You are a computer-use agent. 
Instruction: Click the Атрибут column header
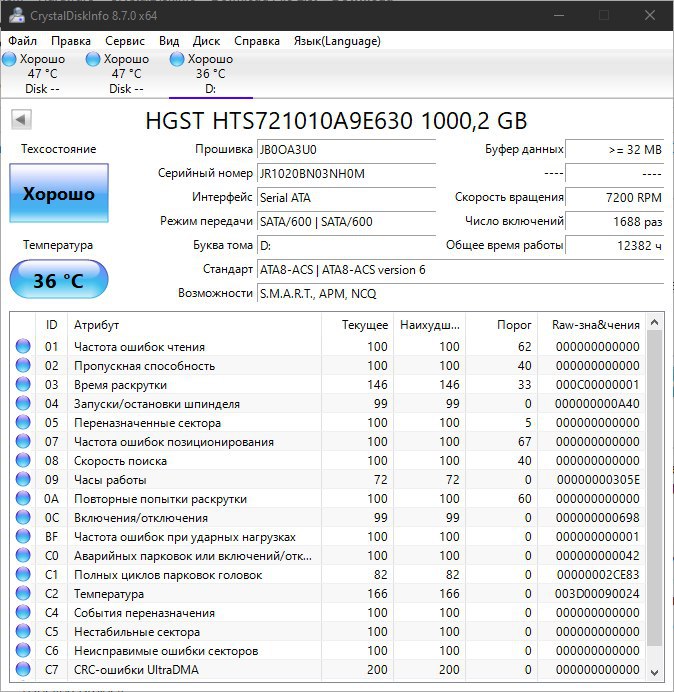(x=194, y=325)
